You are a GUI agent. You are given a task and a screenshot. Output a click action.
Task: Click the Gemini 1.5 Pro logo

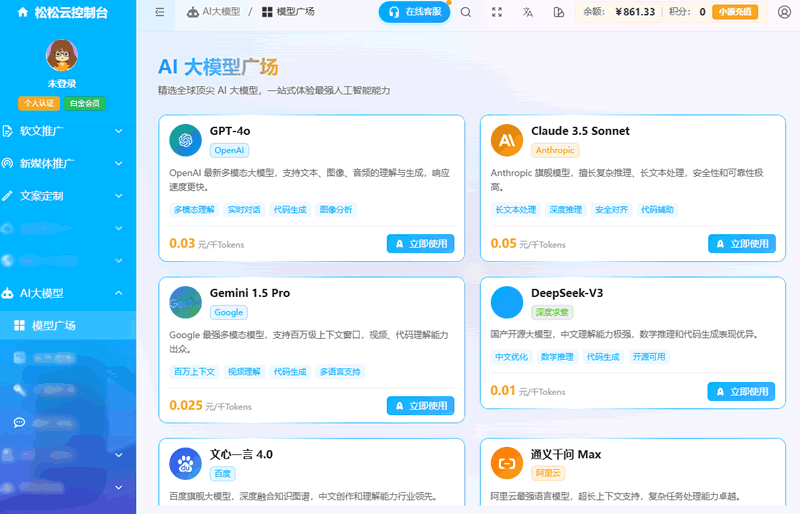tap(185, 302)
